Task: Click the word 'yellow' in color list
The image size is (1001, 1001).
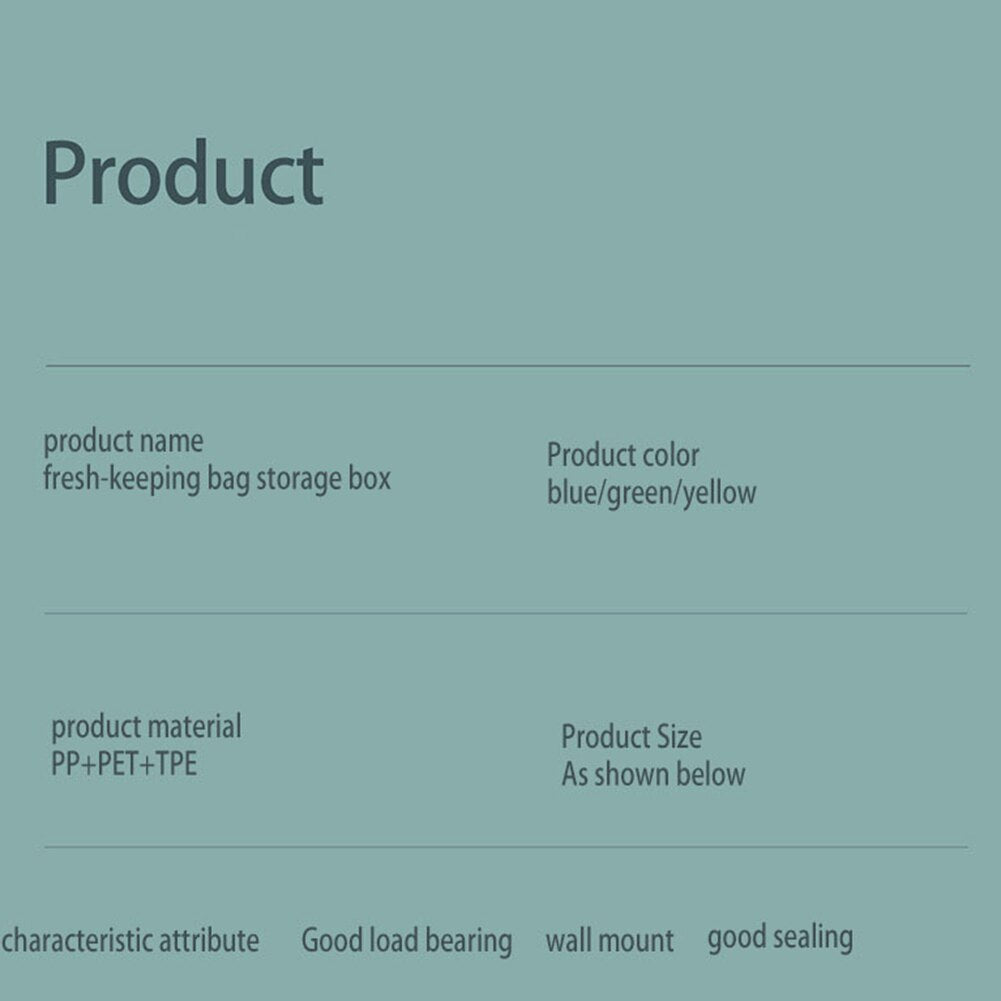Action: click(719, 493)
